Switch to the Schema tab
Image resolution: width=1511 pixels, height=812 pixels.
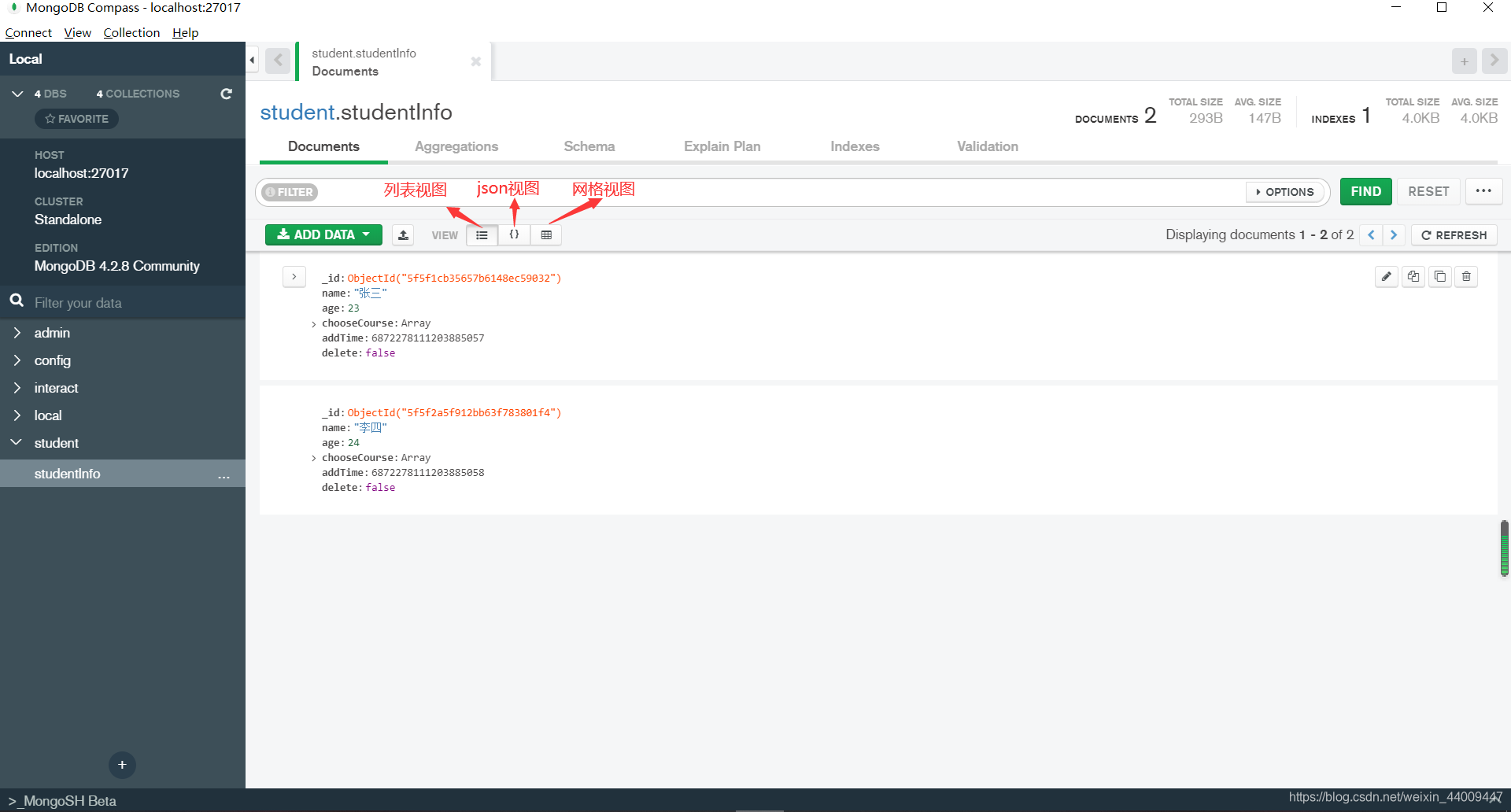tap(589, 146)
